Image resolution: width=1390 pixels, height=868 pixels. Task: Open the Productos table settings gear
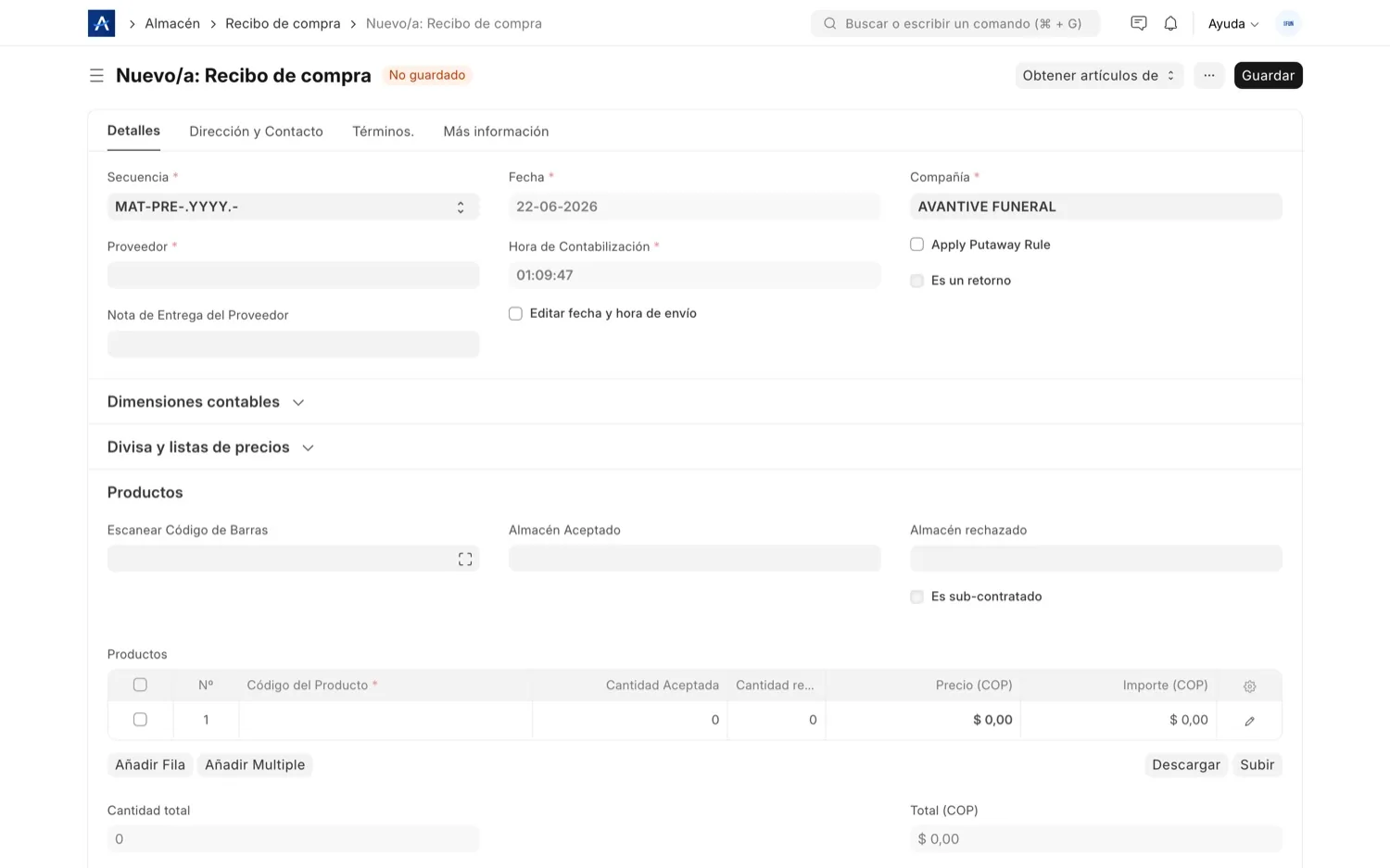(1249, 686)
